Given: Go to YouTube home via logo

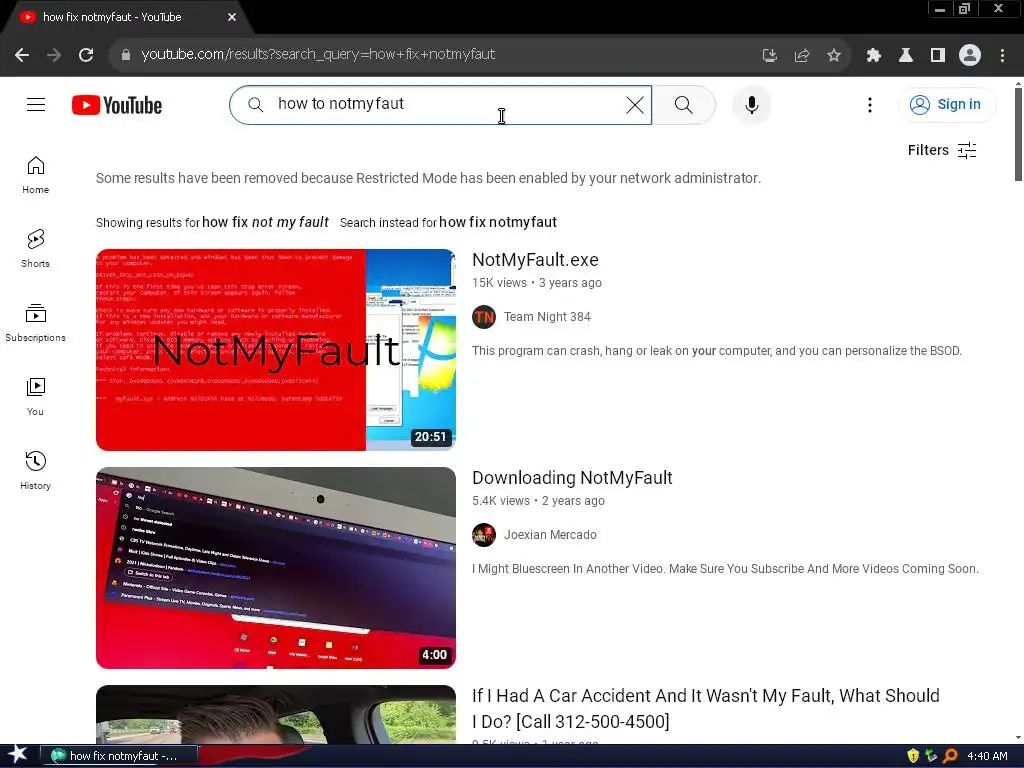Looking at the screenshot, I should pos(117,105).
